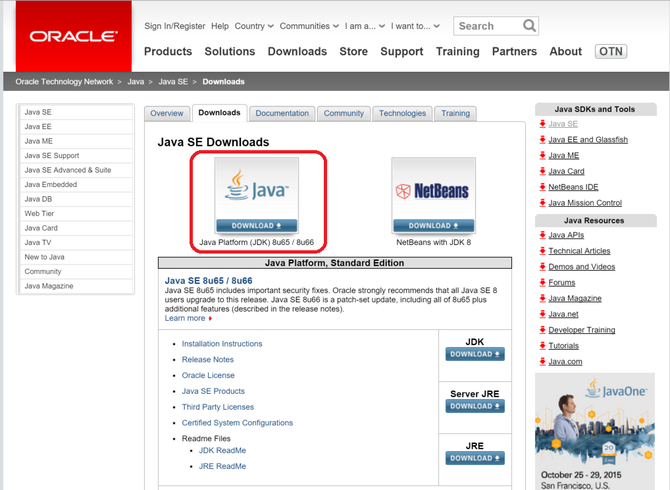Open the Country dropdown
This screenshot has width=670, height=490.
coord(254,26)
